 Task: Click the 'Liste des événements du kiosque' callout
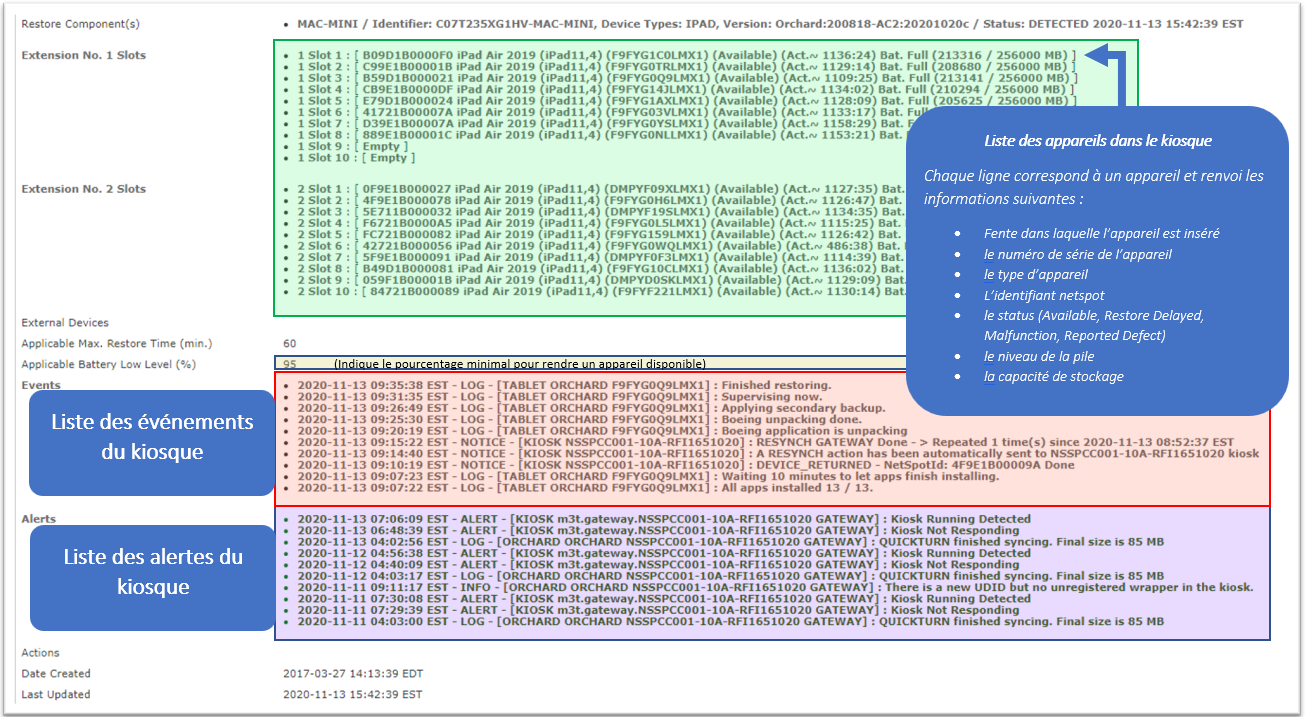point(152,437)
